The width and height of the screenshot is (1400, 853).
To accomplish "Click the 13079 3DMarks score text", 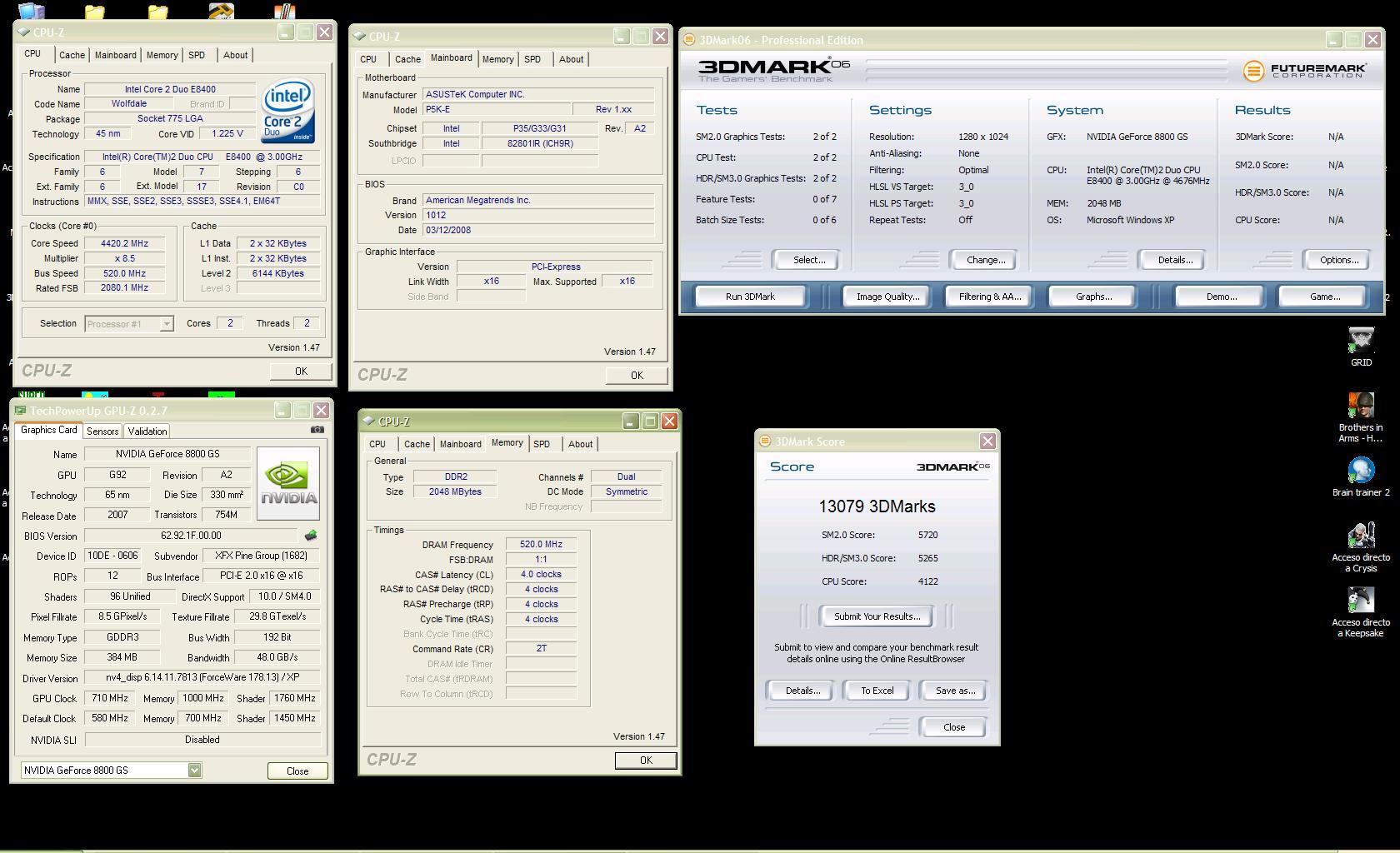I will (877, 506).
